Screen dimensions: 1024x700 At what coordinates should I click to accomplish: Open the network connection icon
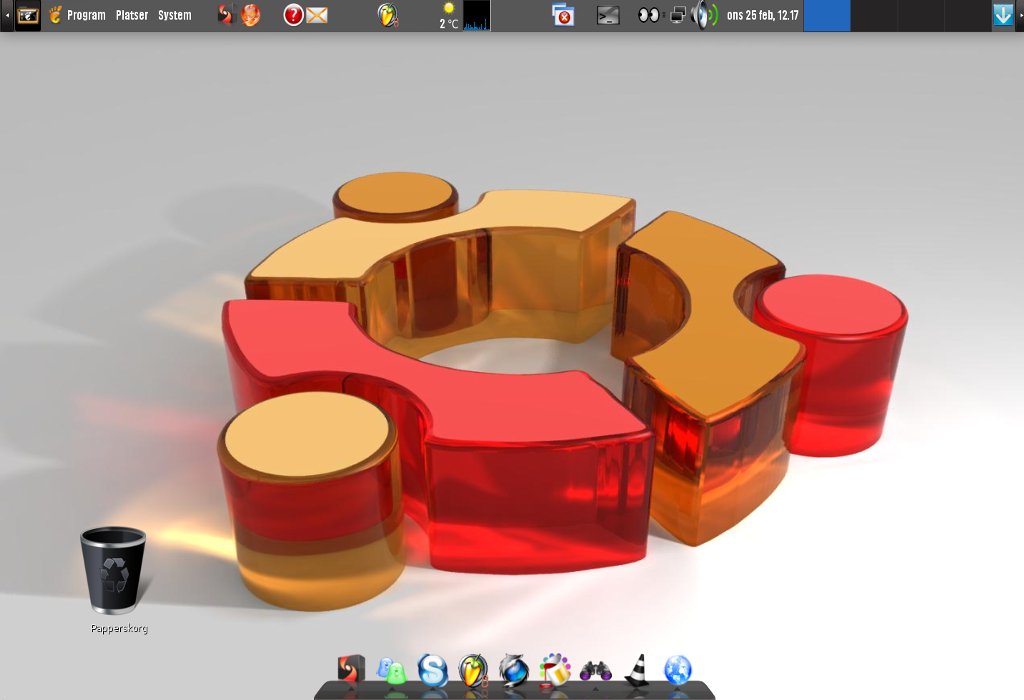(x=679, y=14)
